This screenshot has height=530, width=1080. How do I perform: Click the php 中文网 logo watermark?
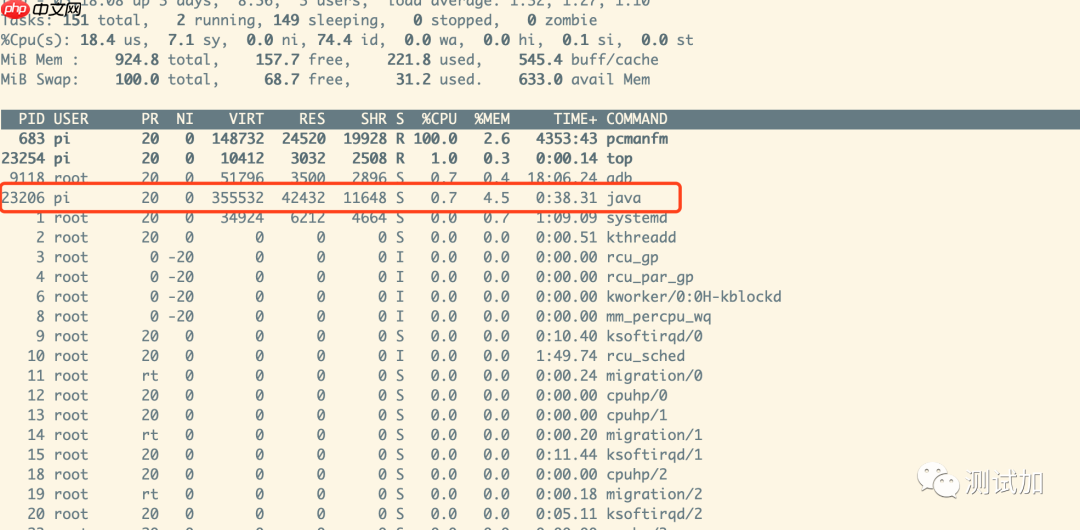click(x=43, y=10)
